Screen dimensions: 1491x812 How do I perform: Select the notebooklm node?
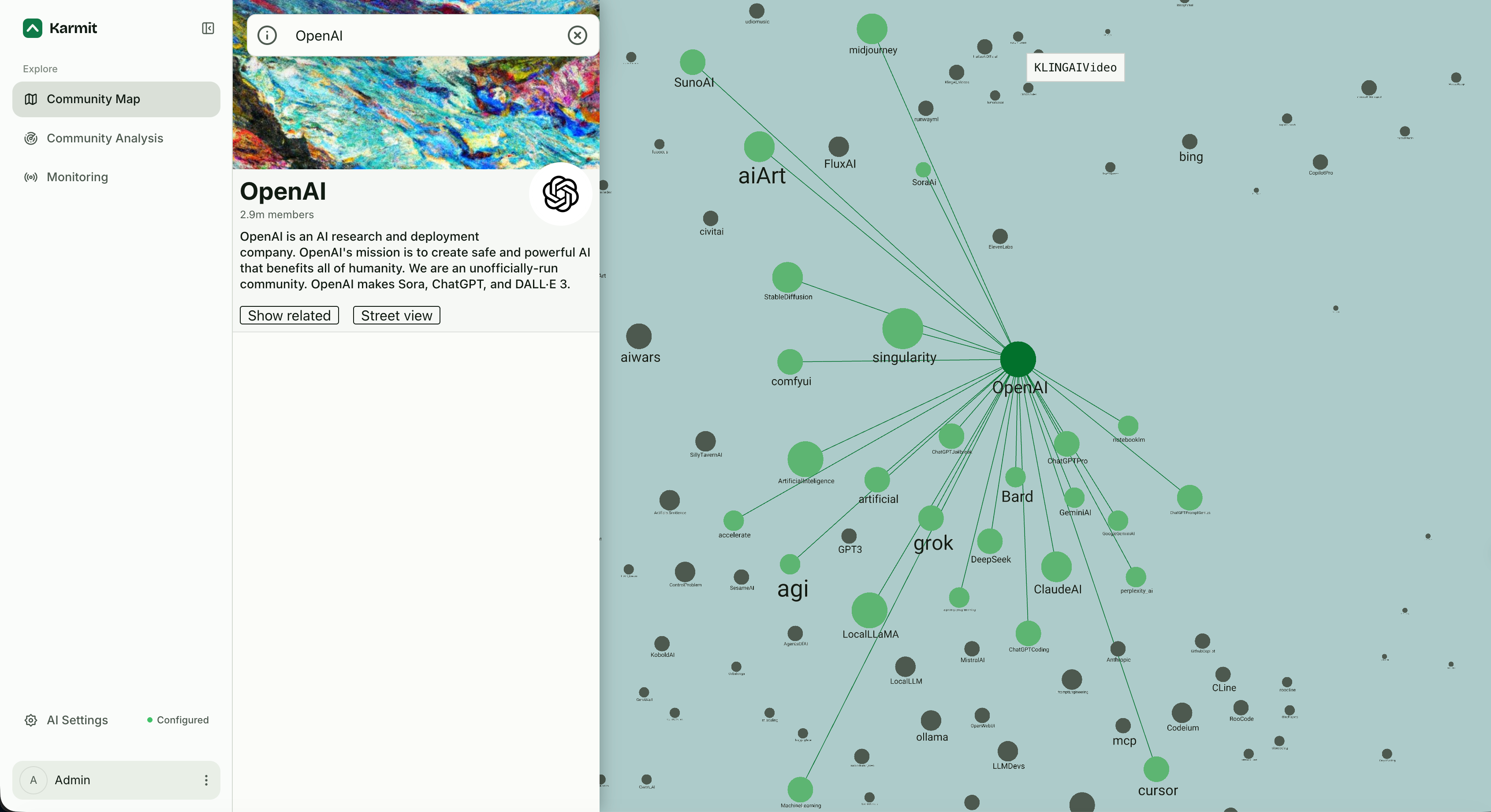point(1128,426)
